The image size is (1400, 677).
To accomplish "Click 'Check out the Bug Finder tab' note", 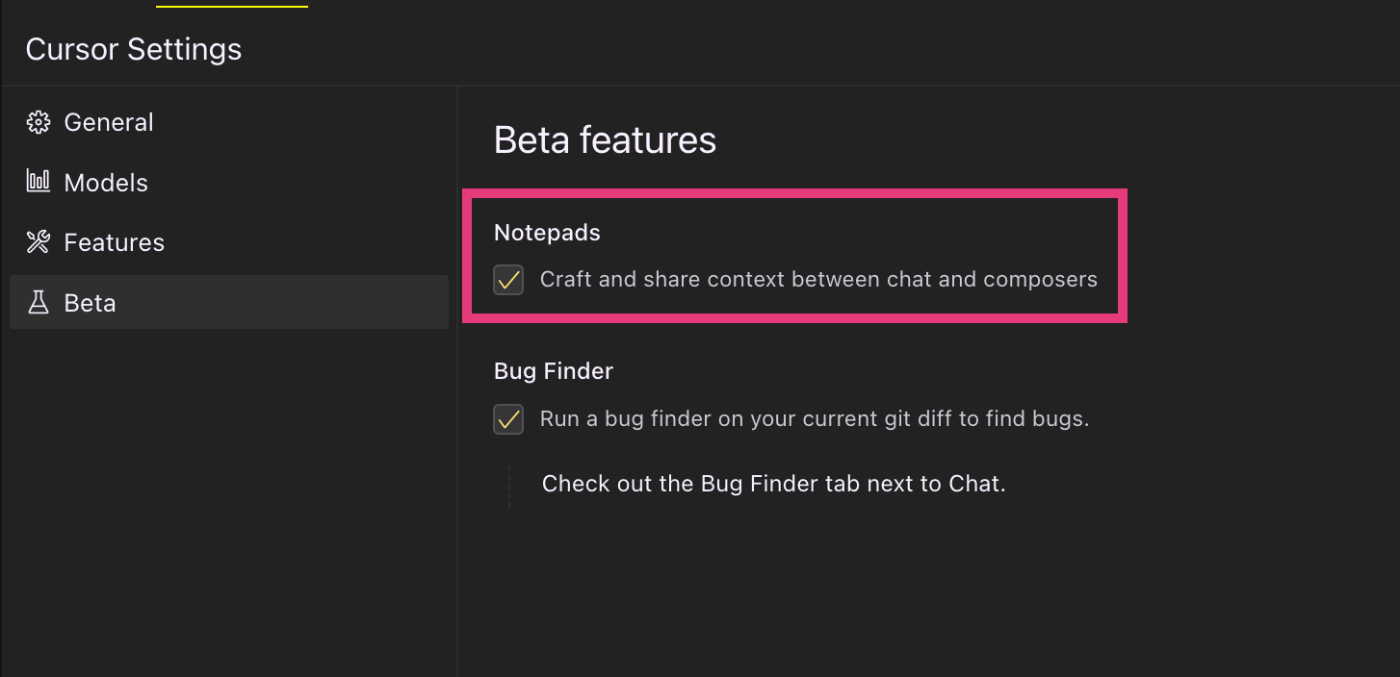I will tap(773, 484).
